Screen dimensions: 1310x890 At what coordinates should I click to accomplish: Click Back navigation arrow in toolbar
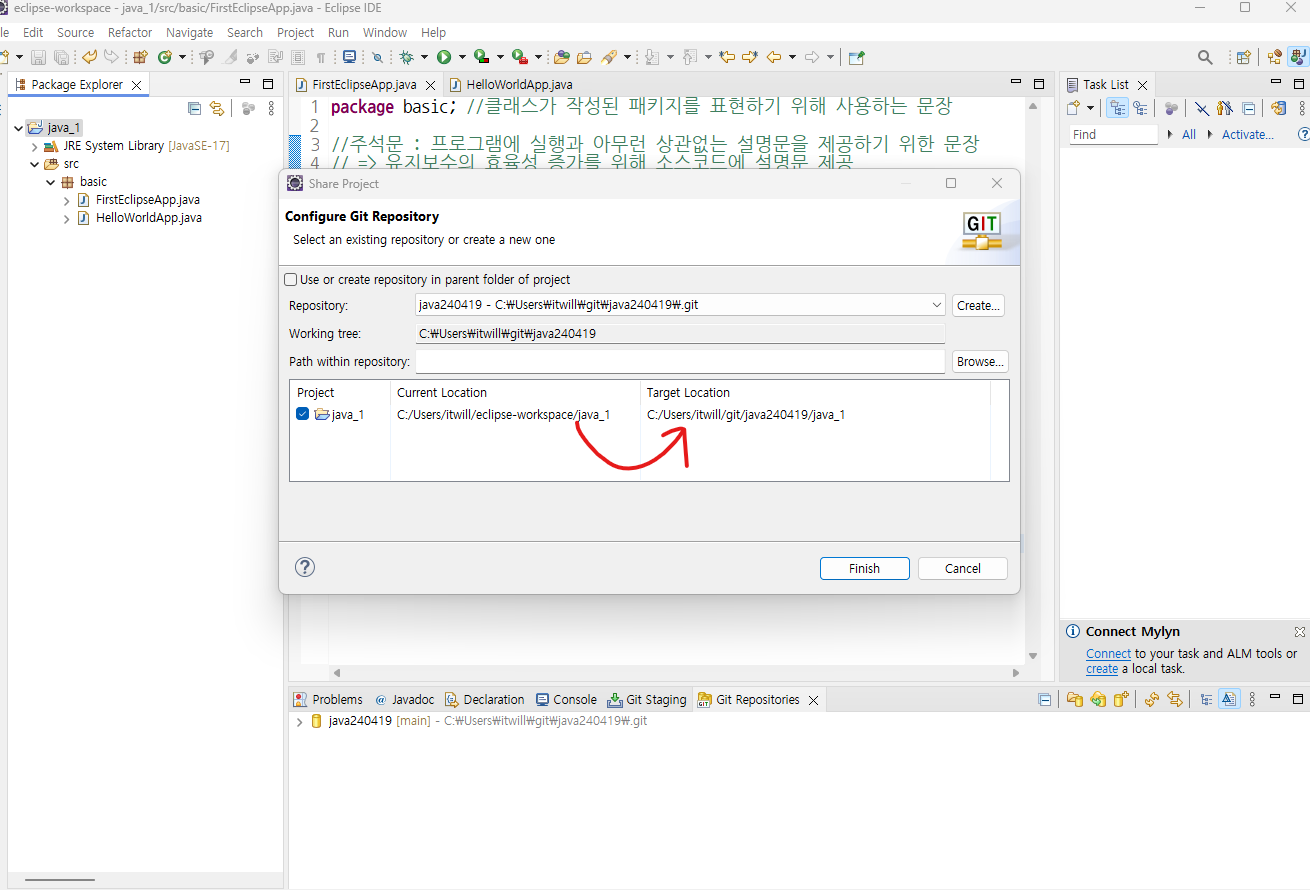(x=773, y=57)
